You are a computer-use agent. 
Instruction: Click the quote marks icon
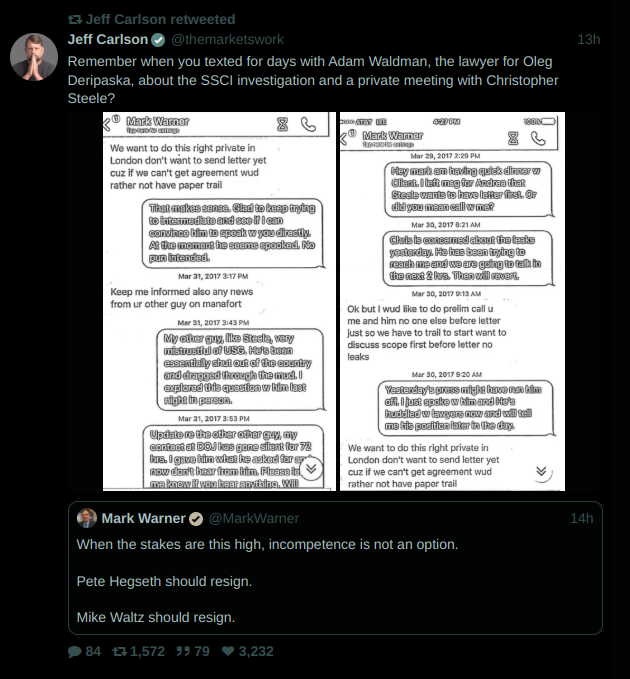click(183, 651)
